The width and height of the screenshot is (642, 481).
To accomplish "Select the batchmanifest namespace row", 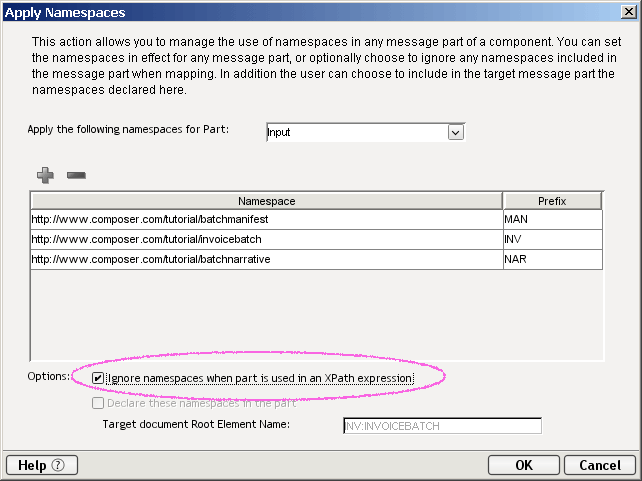I will coord(267,219).
